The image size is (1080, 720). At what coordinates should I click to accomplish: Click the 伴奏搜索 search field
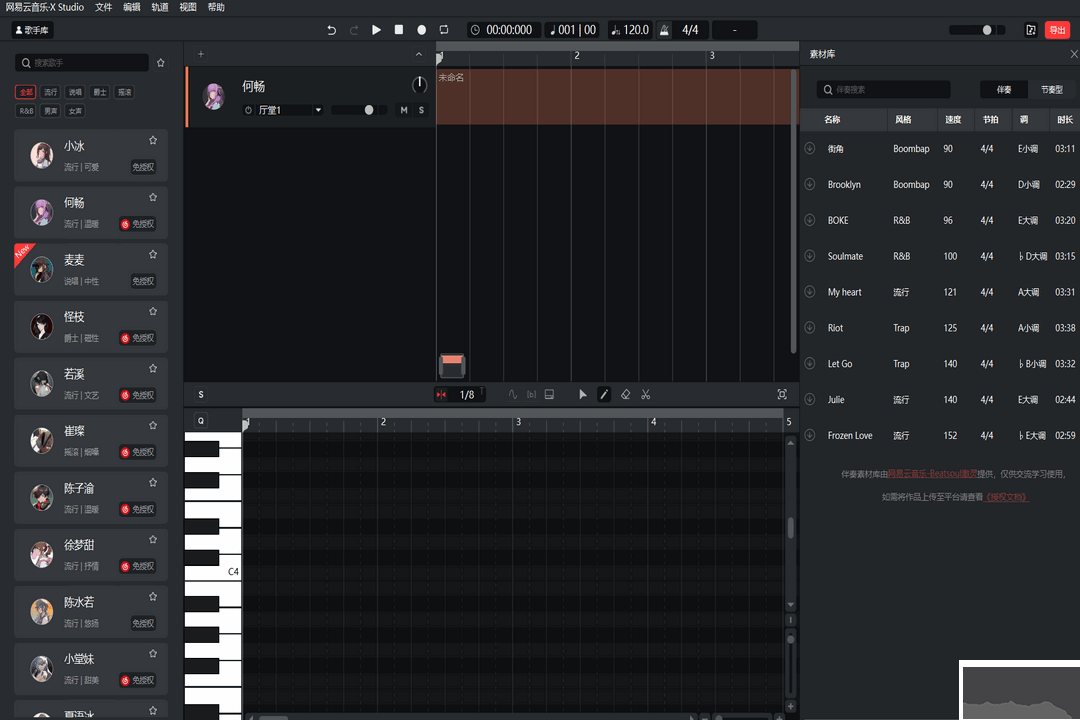tap(883, 89)
